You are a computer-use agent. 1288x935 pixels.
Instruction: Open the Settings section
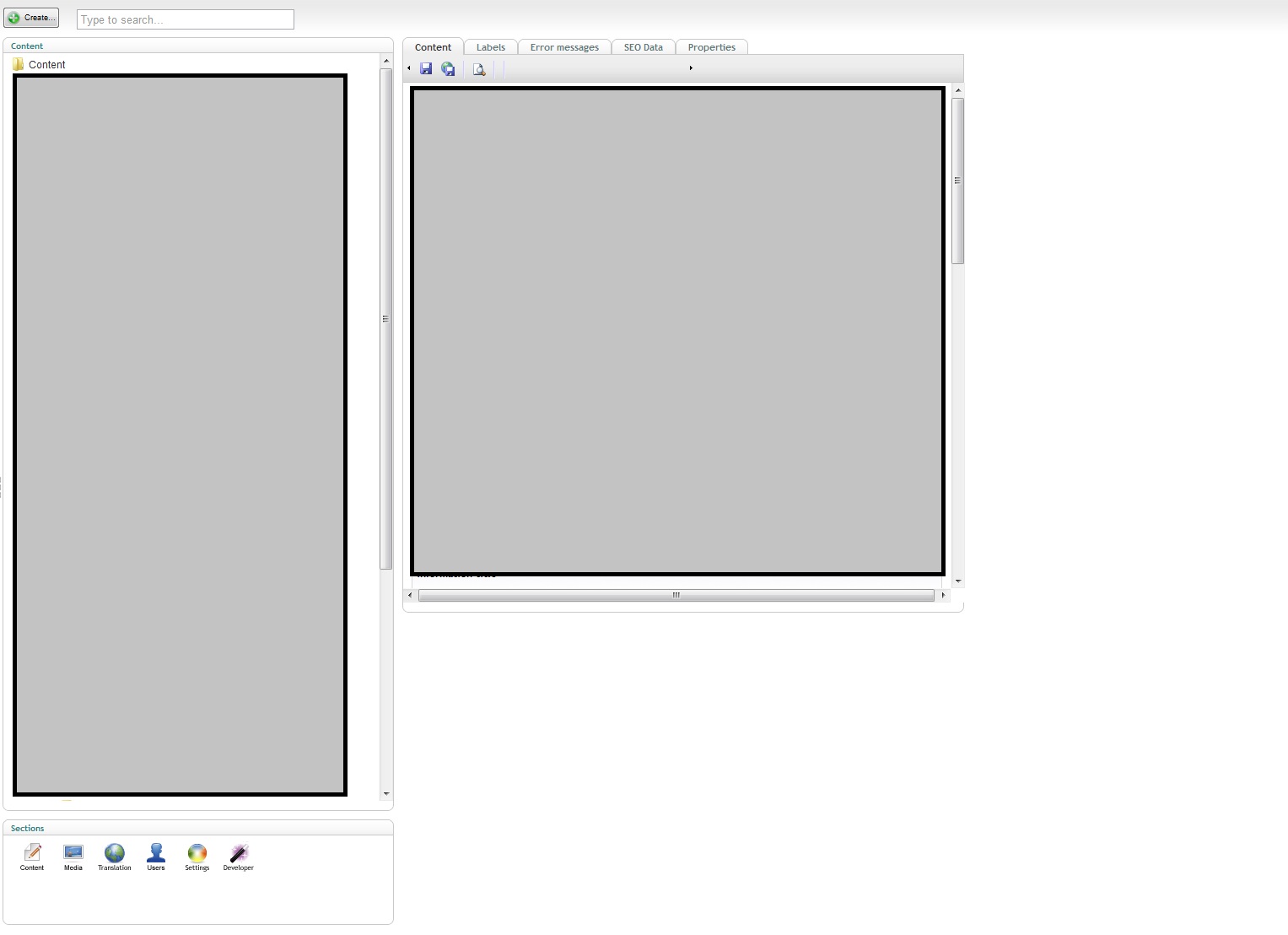click(197, 857)
